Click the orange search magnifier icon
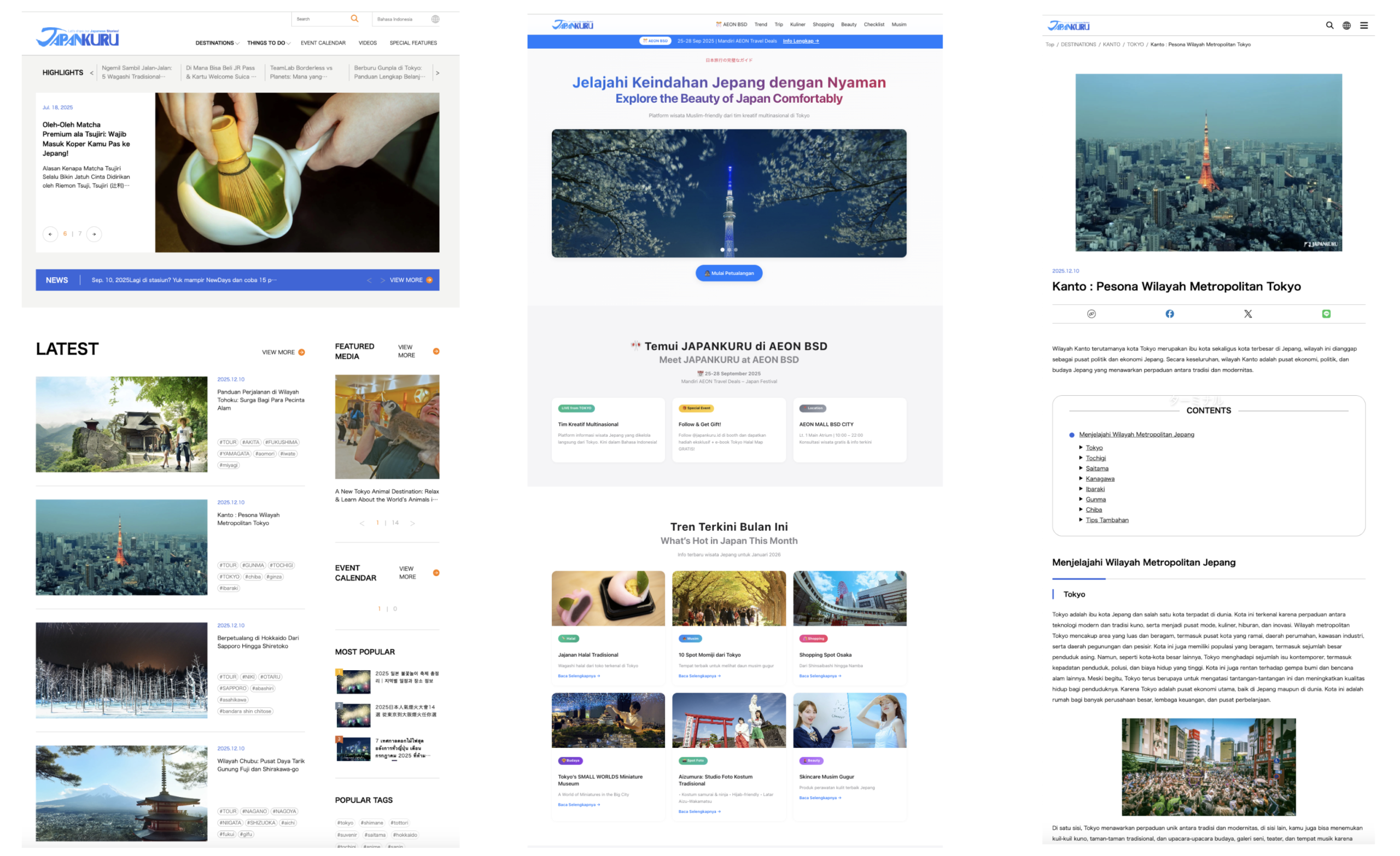Screen dimensions: 1400x856 (x=354, y=19)
